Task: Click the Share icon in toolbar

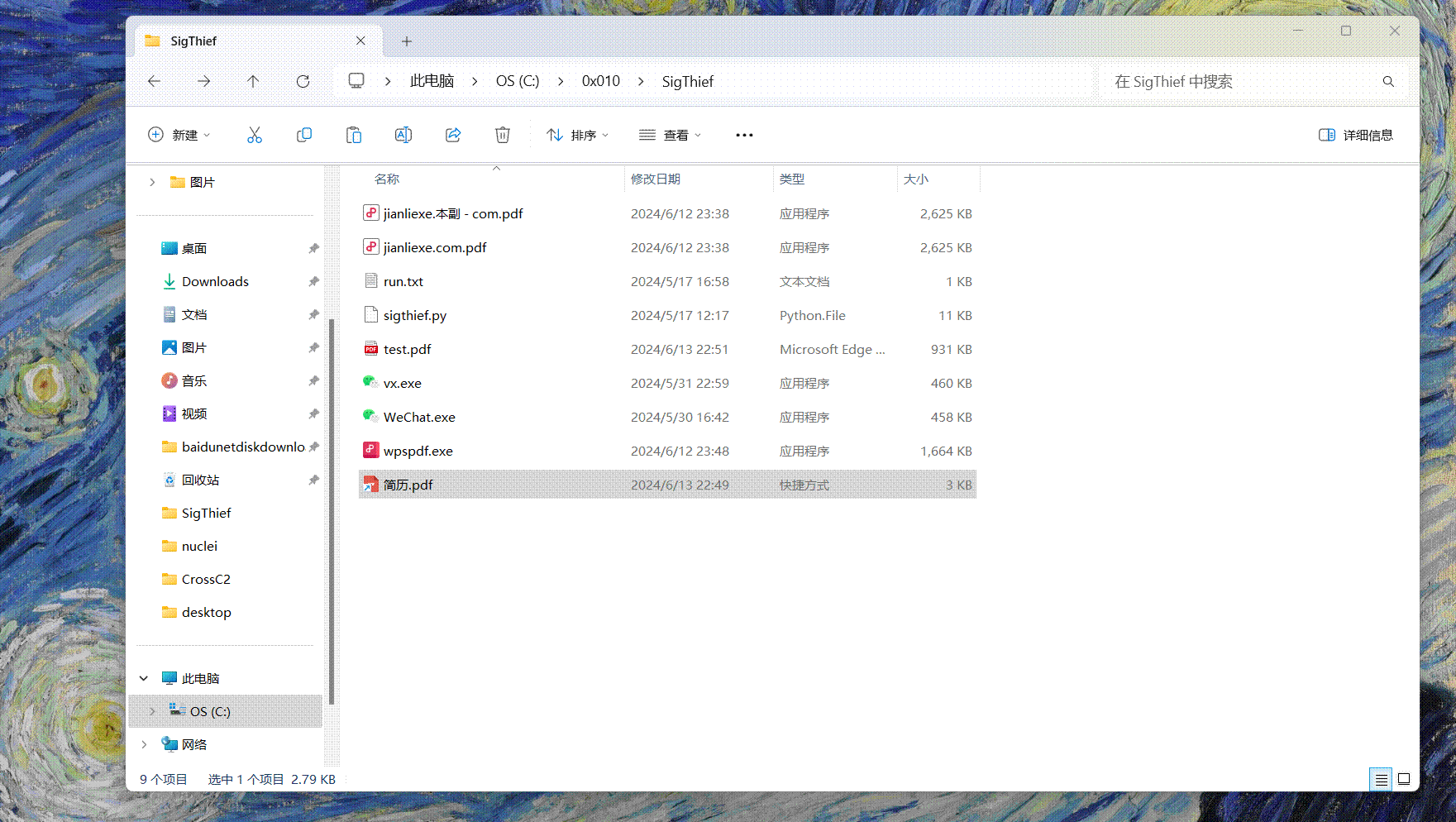Action: pyautogui.click(x=453, y=135)
